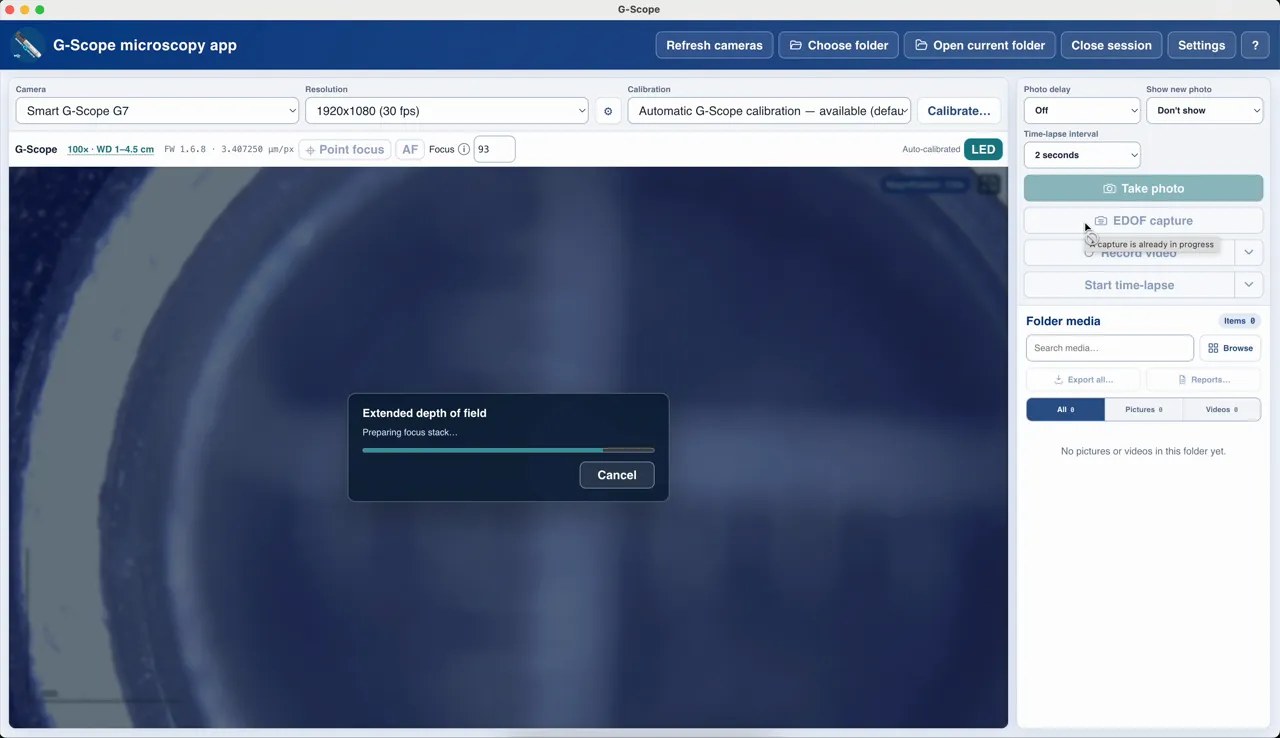
Task: Open Settings from the header
Action: pyautogui.click(x=1201, y=45)
